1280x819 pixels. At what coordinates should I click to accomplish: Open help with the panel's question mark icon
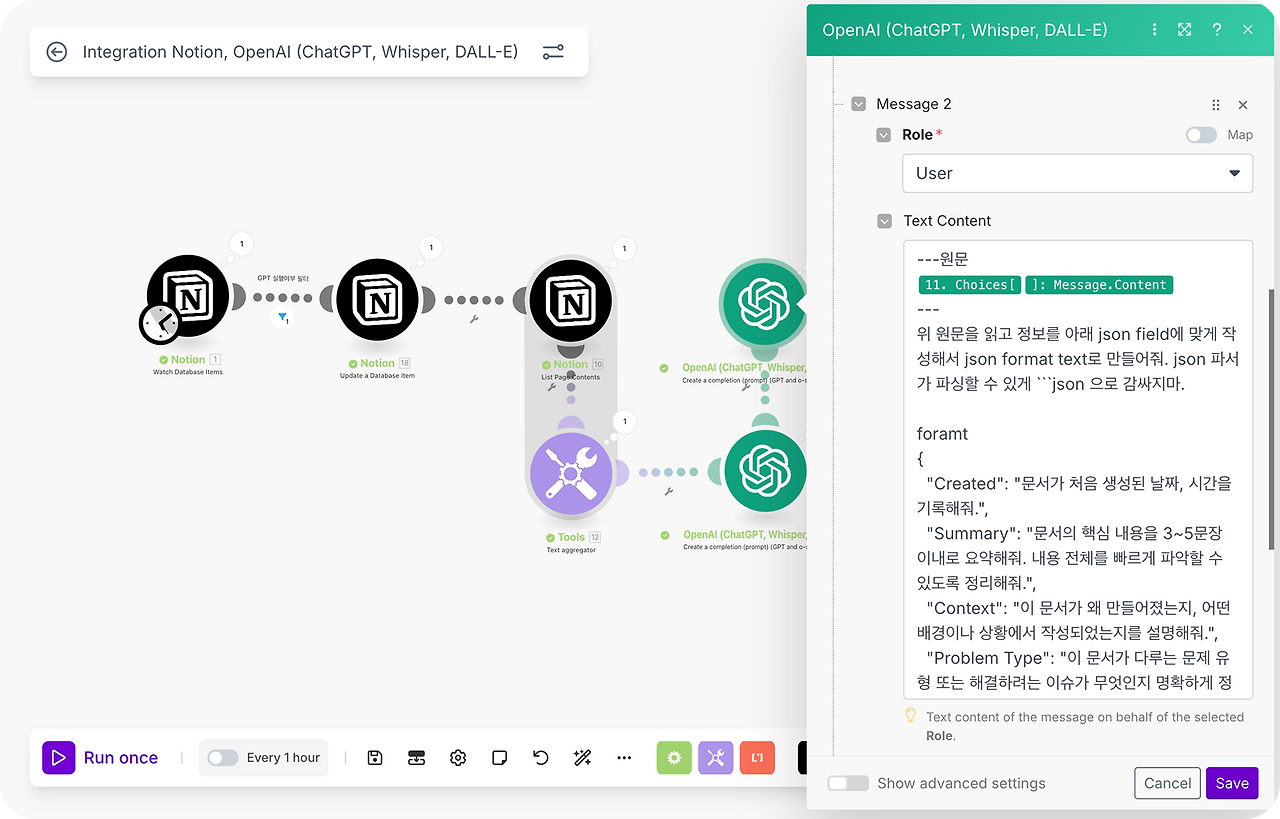1217,30
